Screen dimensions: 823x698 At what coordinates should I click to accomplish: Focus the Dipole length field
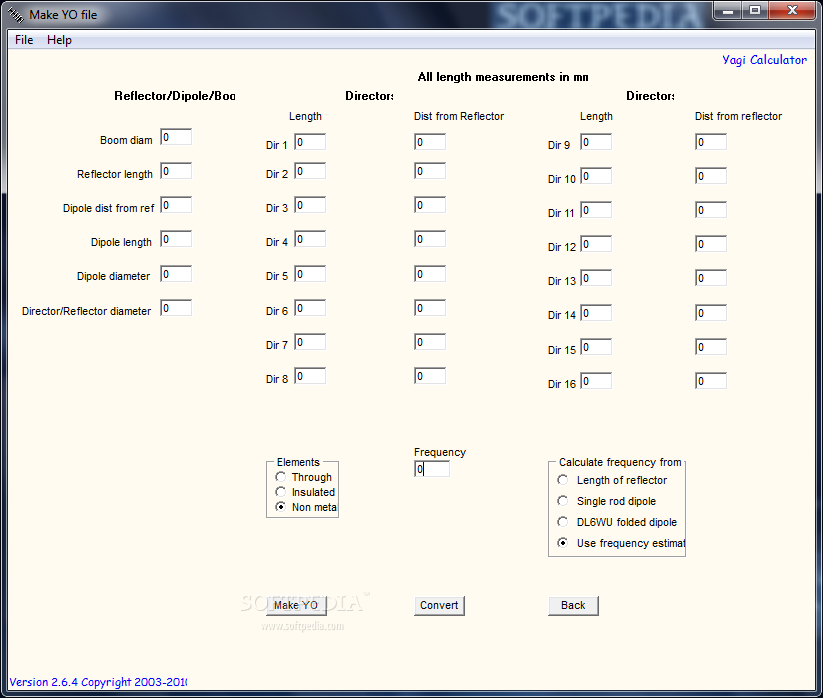(x=176, y=239)
